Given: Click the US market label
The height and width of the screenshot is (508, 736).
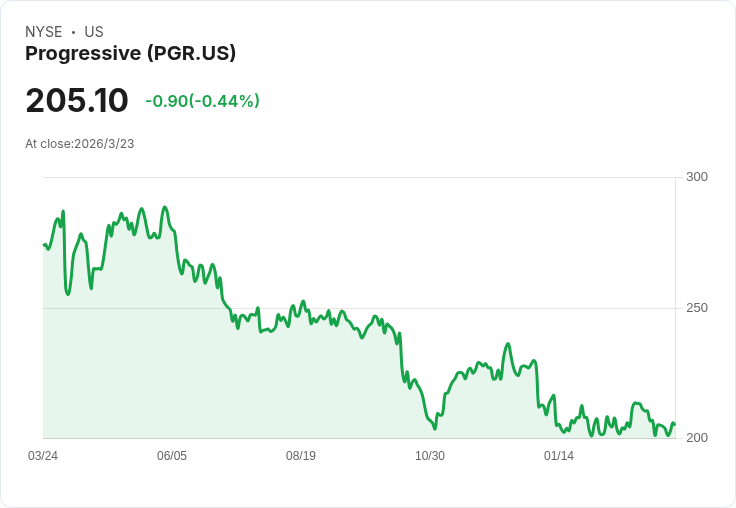Looking at the screenshot, I should point(94,32).
